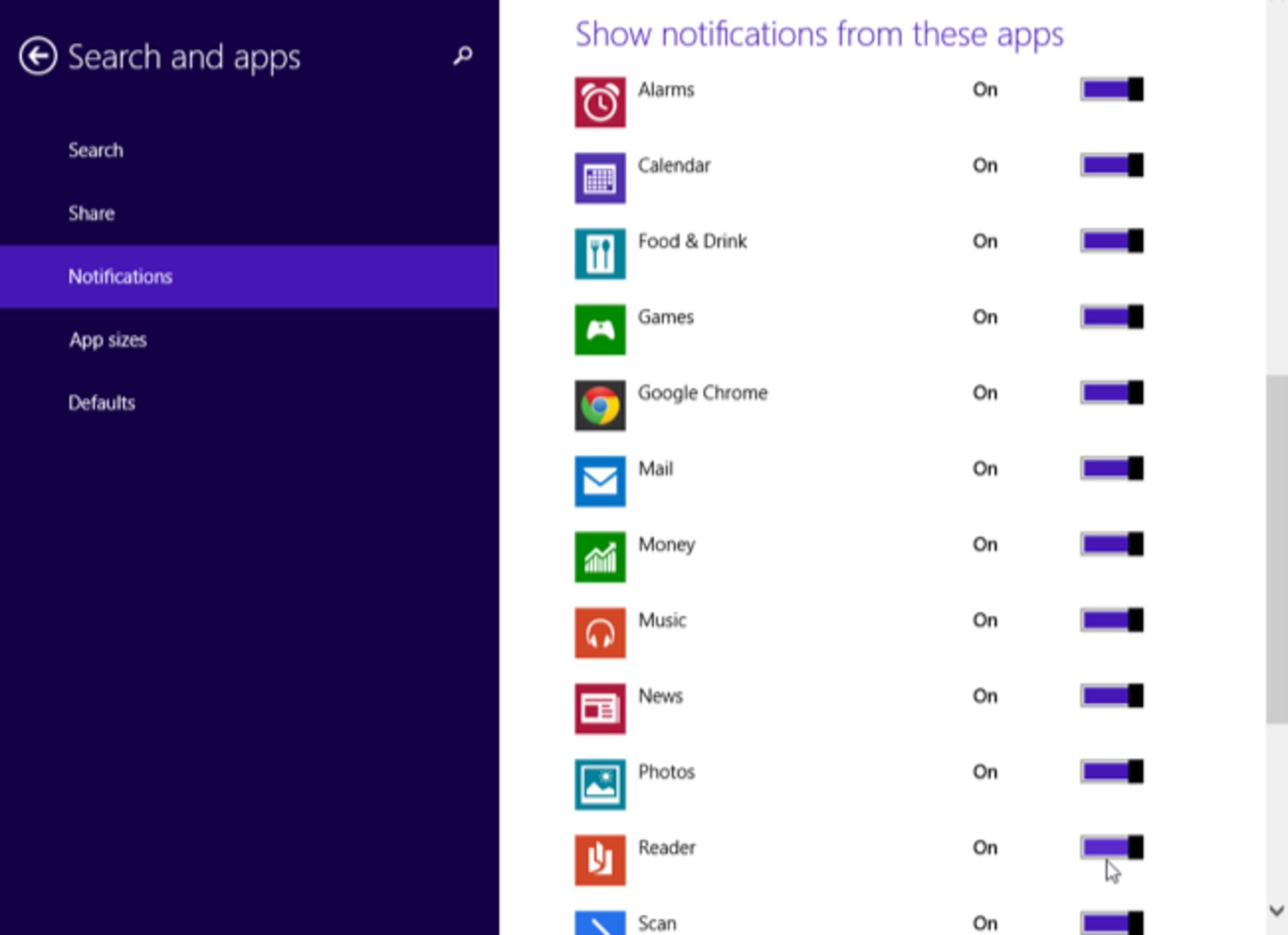
Task: Toggle Music notifications switch
Action: click(x=1112, y=620)
